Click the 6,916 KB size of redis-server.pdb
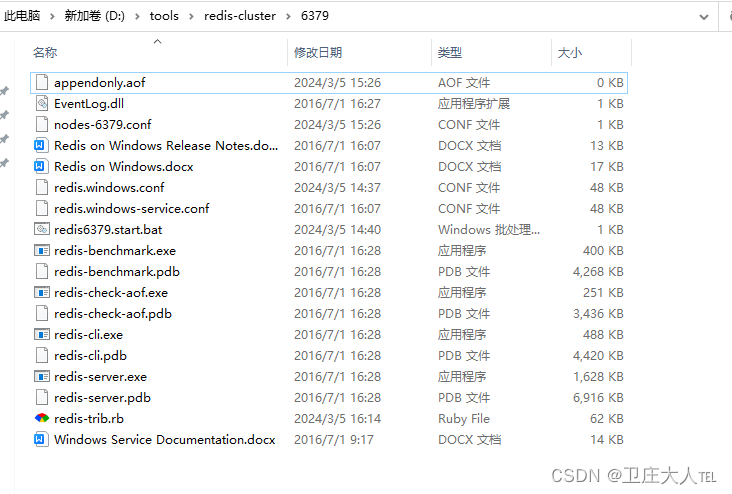The image size is (732, 494). click(x=598, y=398)
